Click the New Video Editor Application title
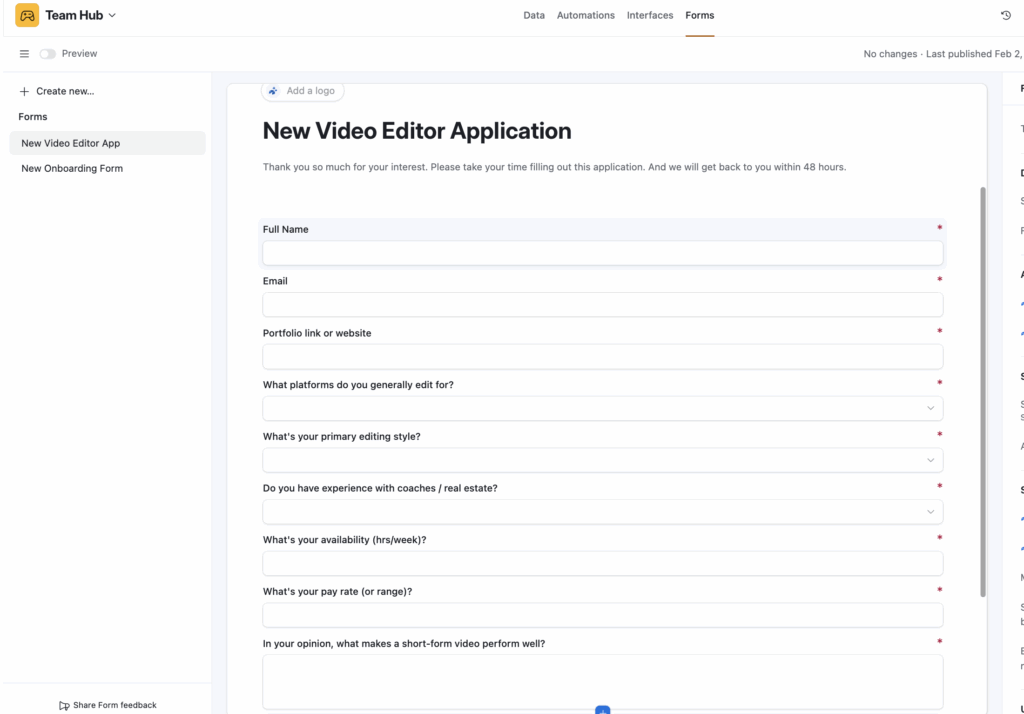1024x714 pixels. coord(417,131)
